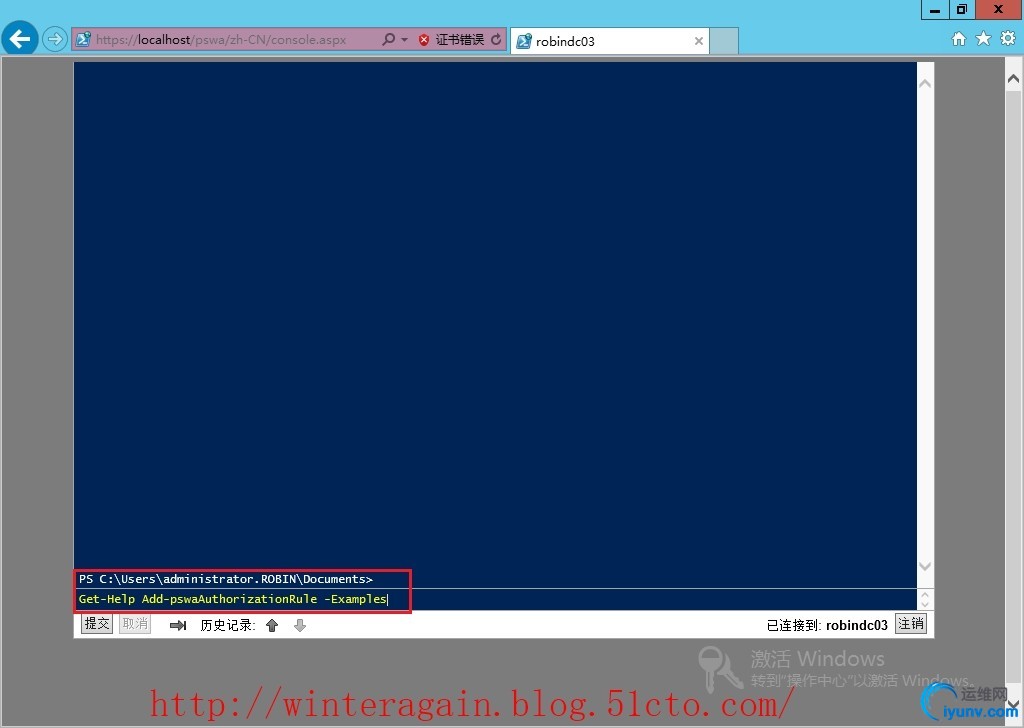The image size is (1024, 728).
Task: Click the 提交 (Submit) button
Action: 97,624
